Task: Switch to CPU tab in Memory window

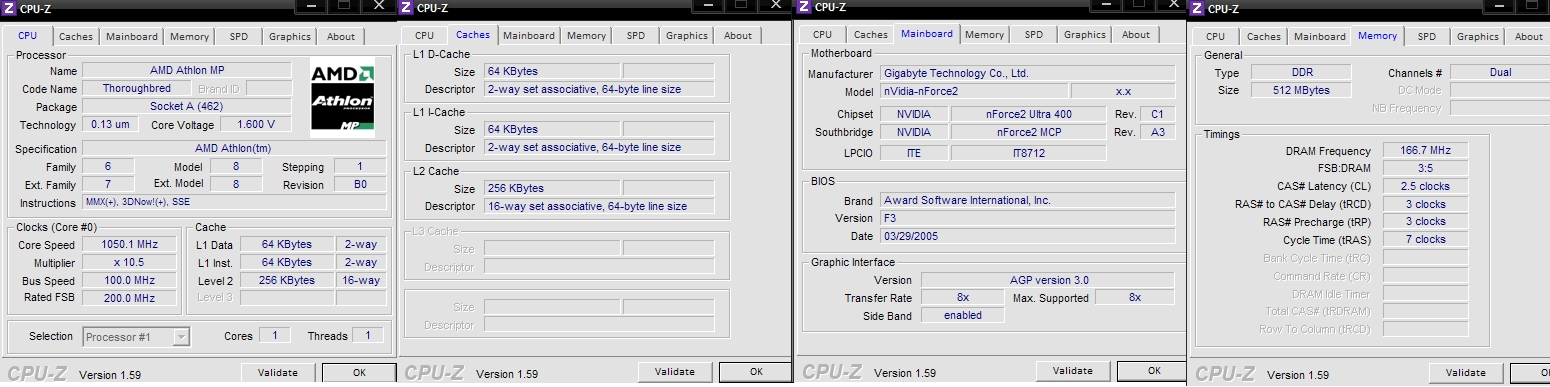Action: (1215, 37)
